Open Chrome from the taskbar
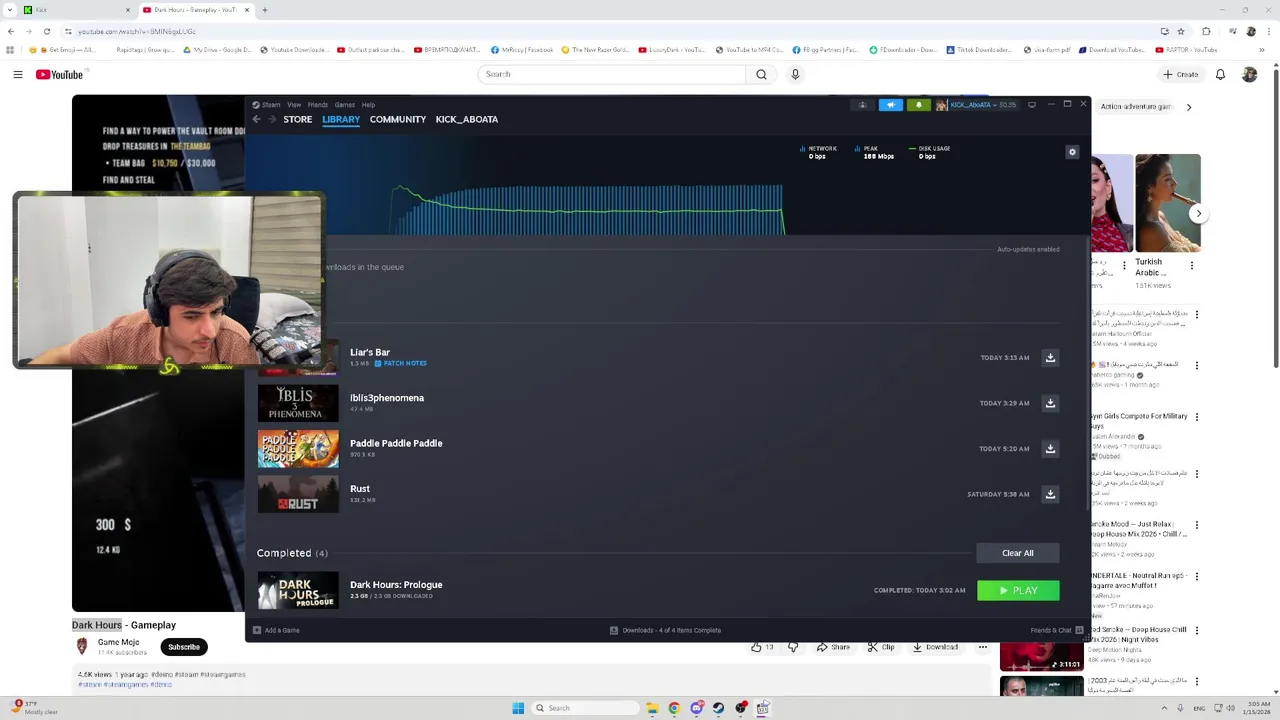Screen dimensions: 1280x720 point(674,708)
